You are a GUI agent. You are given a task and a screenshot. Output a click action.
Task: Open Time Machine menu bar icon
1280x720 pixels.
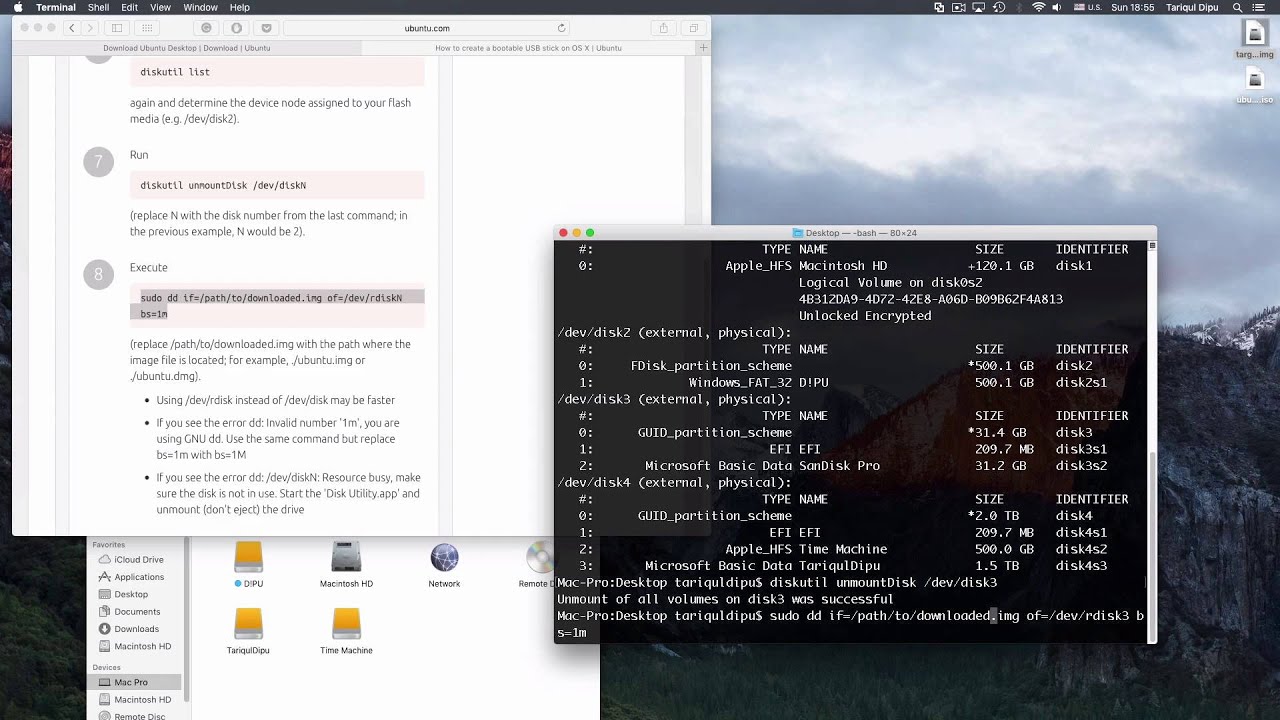(999, 7)
